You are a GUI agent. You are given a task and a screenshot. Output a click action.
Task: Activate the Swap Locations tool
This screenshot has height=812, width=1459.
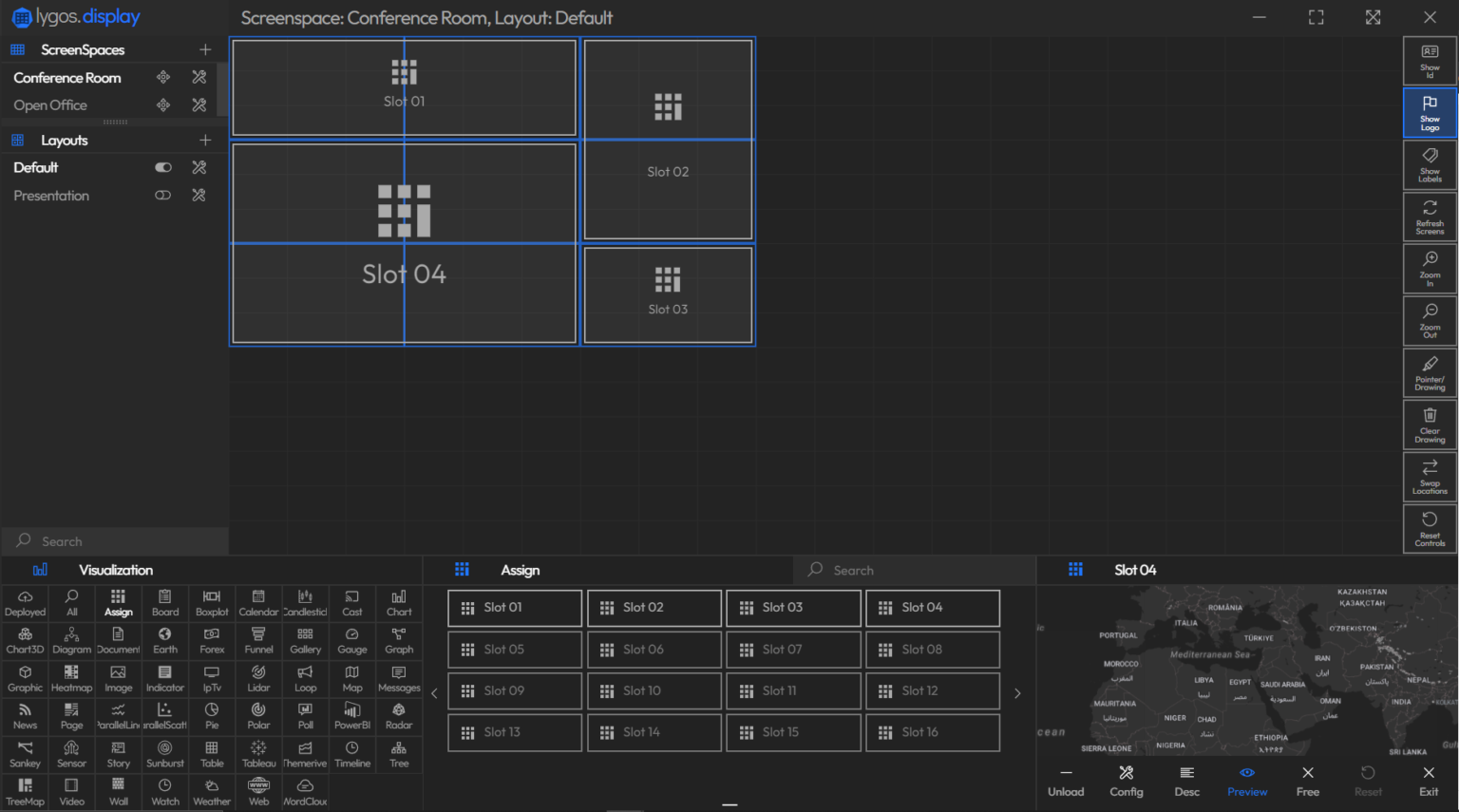tap(1430, 476)
